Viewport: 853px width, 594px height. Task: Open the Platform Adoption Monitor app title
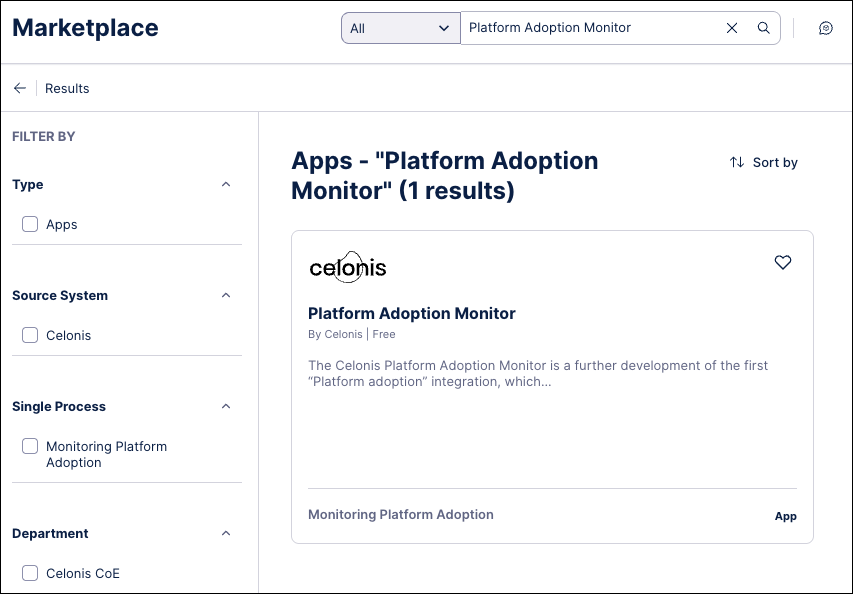pos(411,313)
